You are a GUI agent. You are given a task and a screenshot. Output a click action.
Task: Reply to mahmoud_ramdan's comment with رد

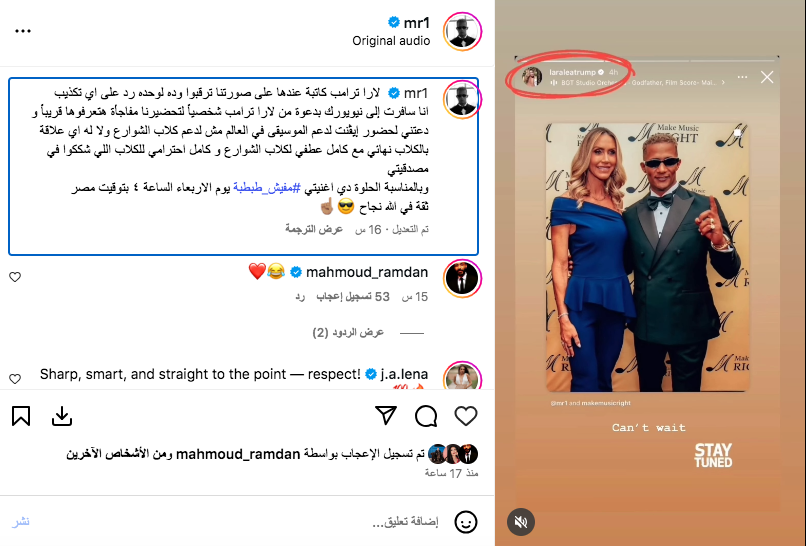(x=300, y=297)
